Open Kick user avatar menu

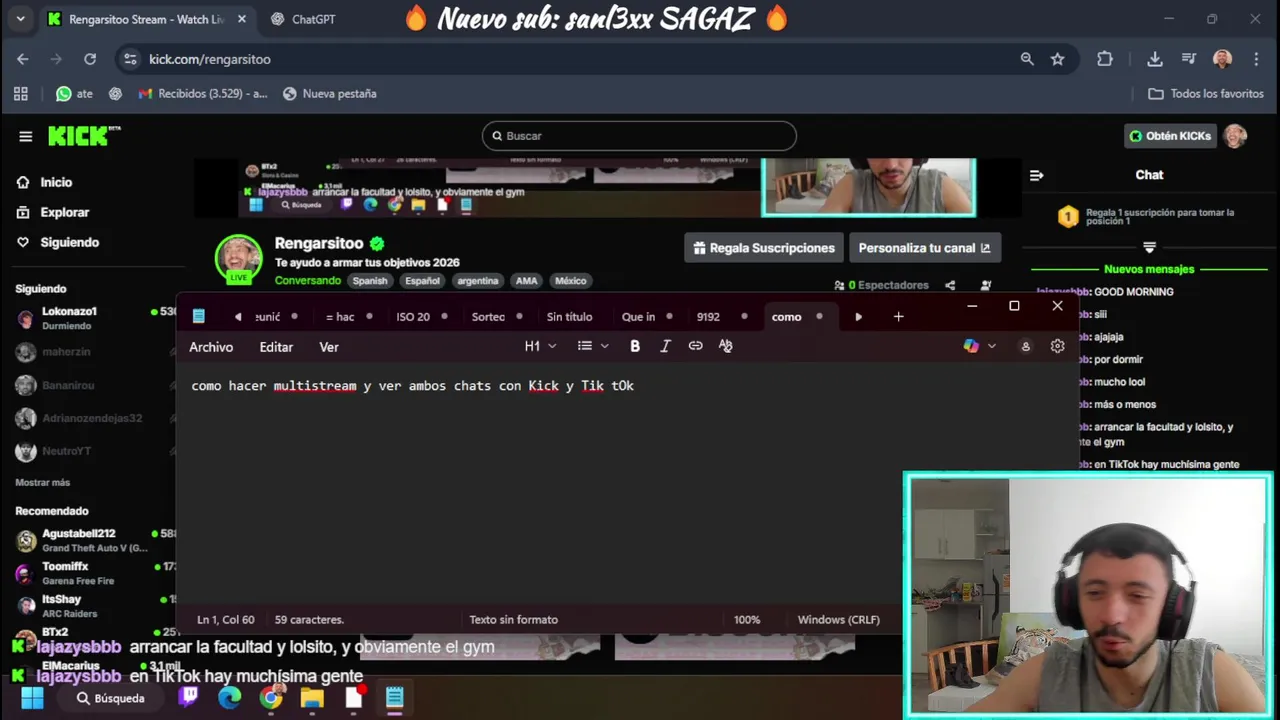point(1236,136)
